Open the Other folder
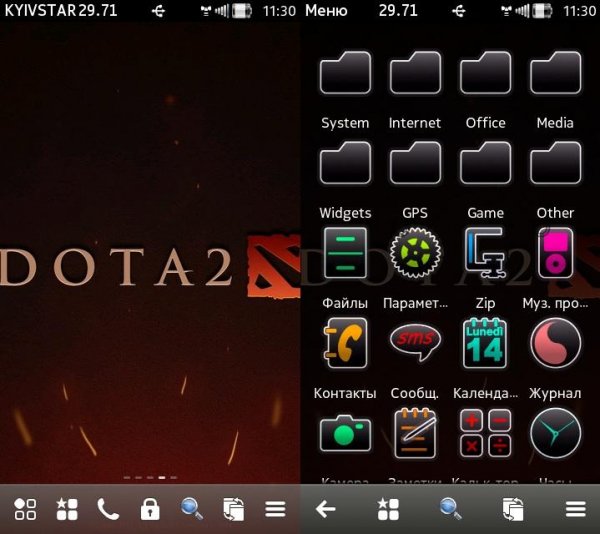The height and width of the screenshot is (534, 600). (555, 163)
